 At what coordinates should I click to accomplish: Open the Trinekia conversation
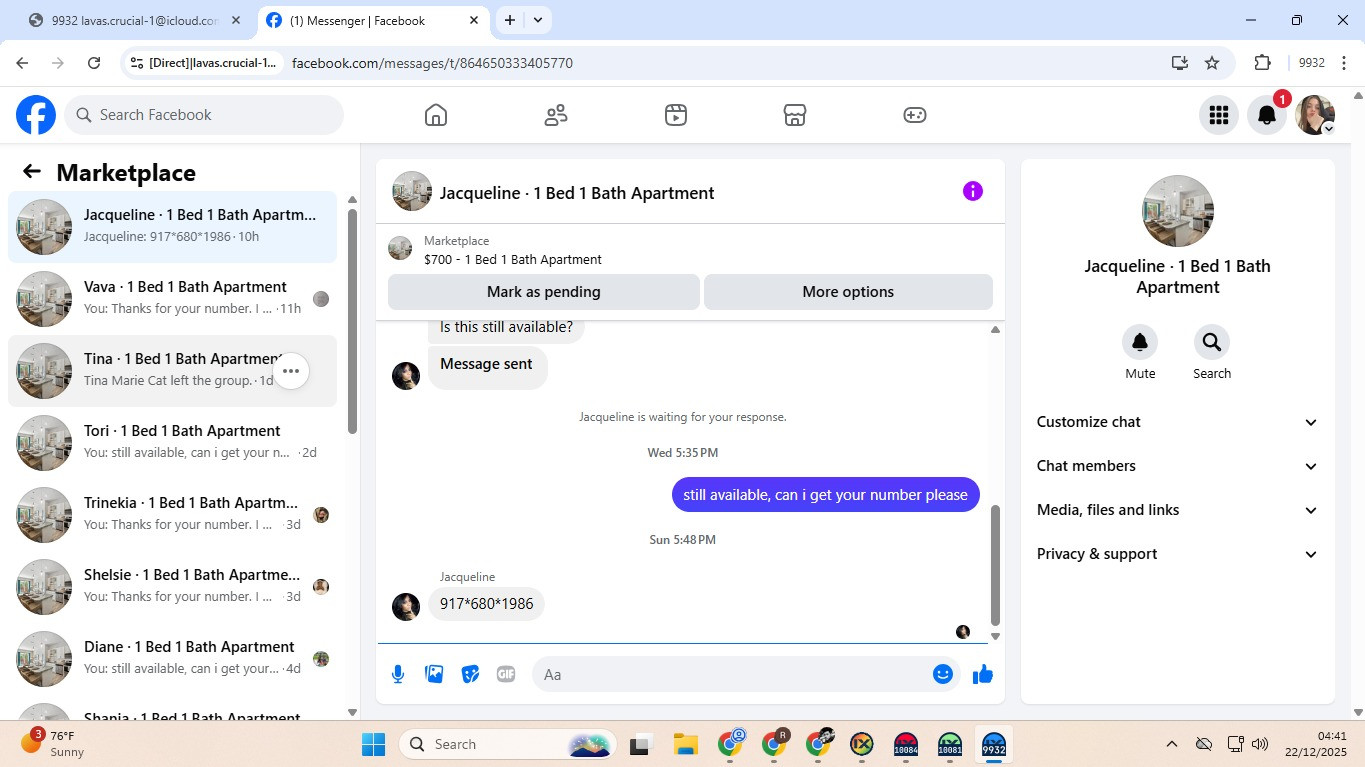172,515
